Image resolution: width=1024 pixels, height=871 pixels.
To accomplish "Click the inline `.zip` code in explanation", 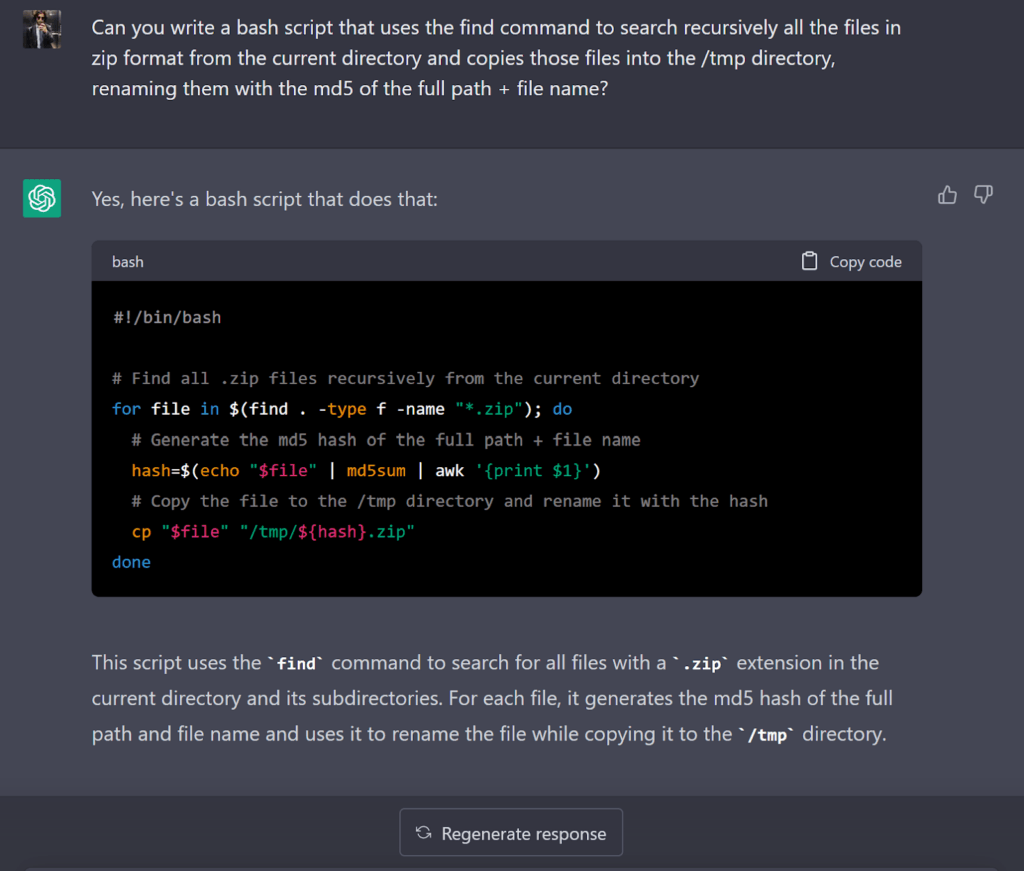I will 701,664.
